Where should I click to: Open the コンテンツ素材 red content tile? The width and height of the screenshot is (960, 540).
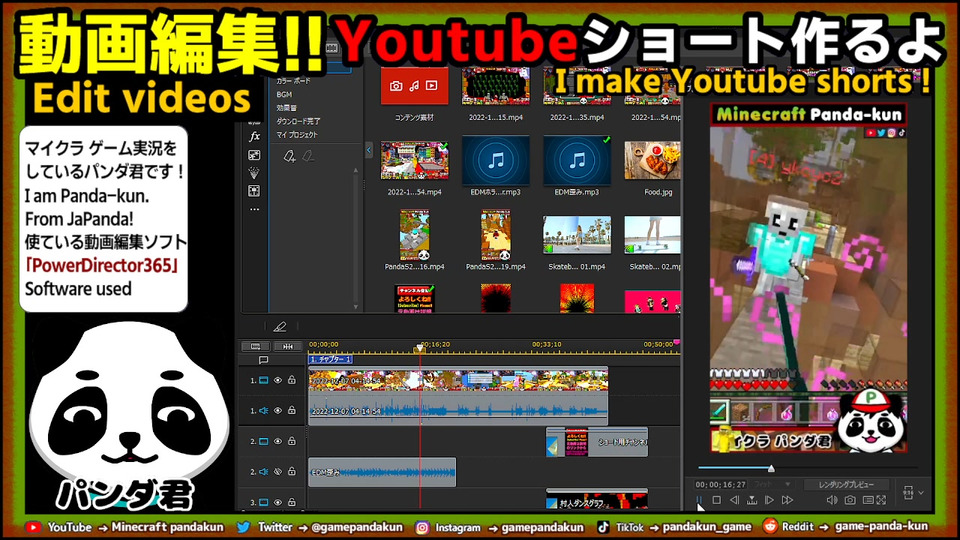[x=414, y=86]
